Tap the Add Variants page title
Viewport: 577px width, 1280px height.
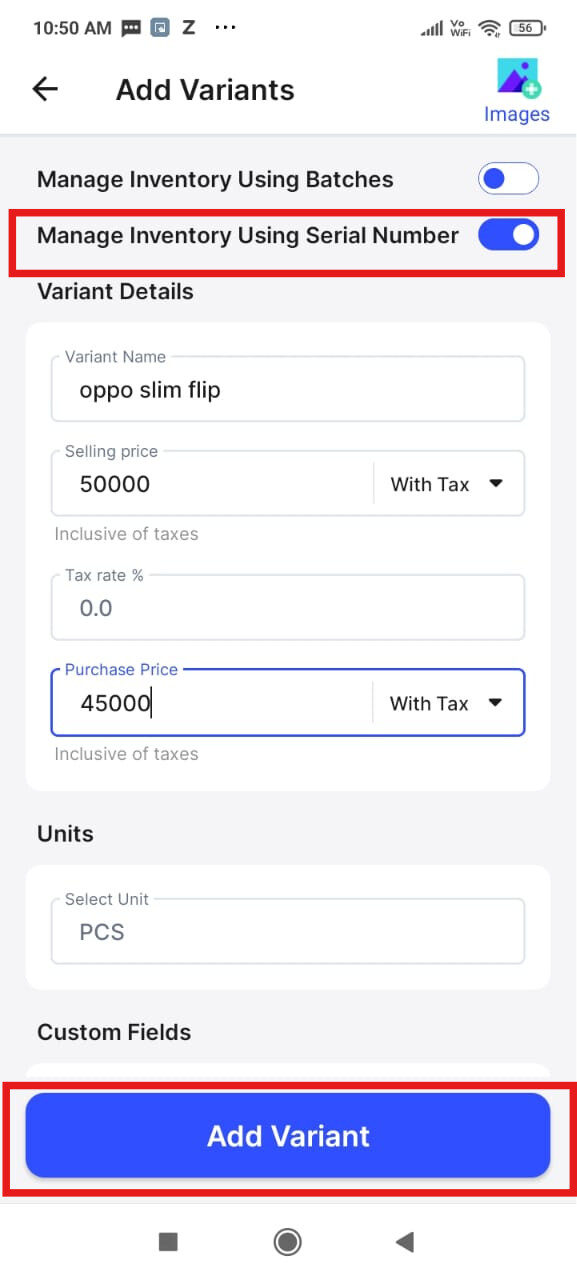(x=205, y=90)
